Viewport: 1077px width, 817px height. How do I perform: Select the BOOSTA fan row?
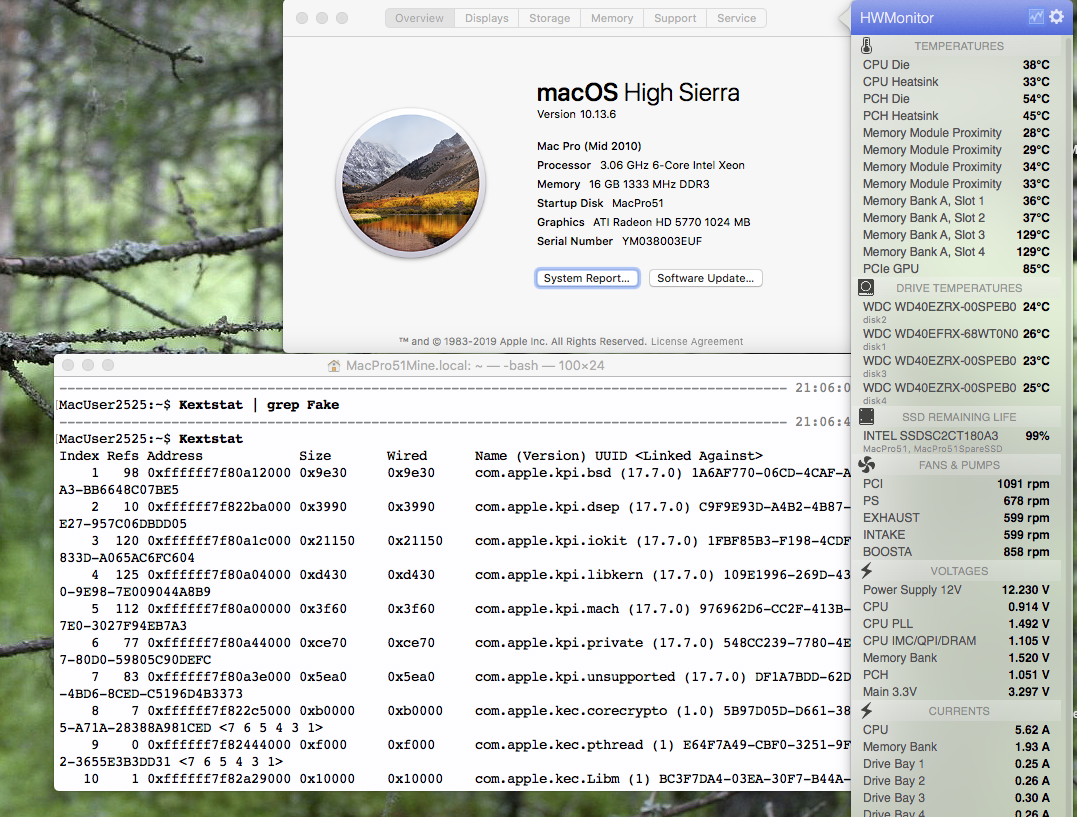pos(956,552)
